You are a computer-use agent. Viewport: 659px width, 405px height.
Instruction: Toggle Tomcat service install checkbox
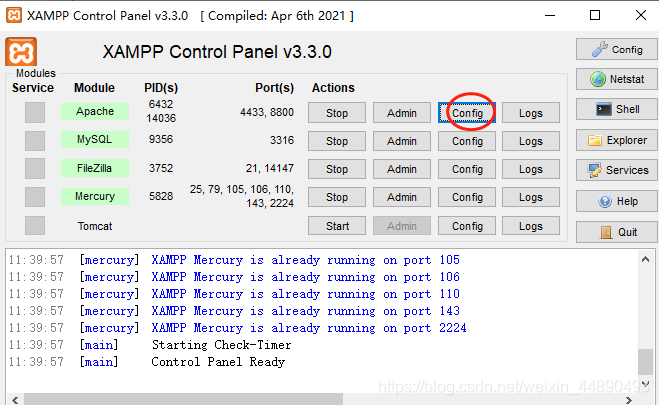click(35, 226)
